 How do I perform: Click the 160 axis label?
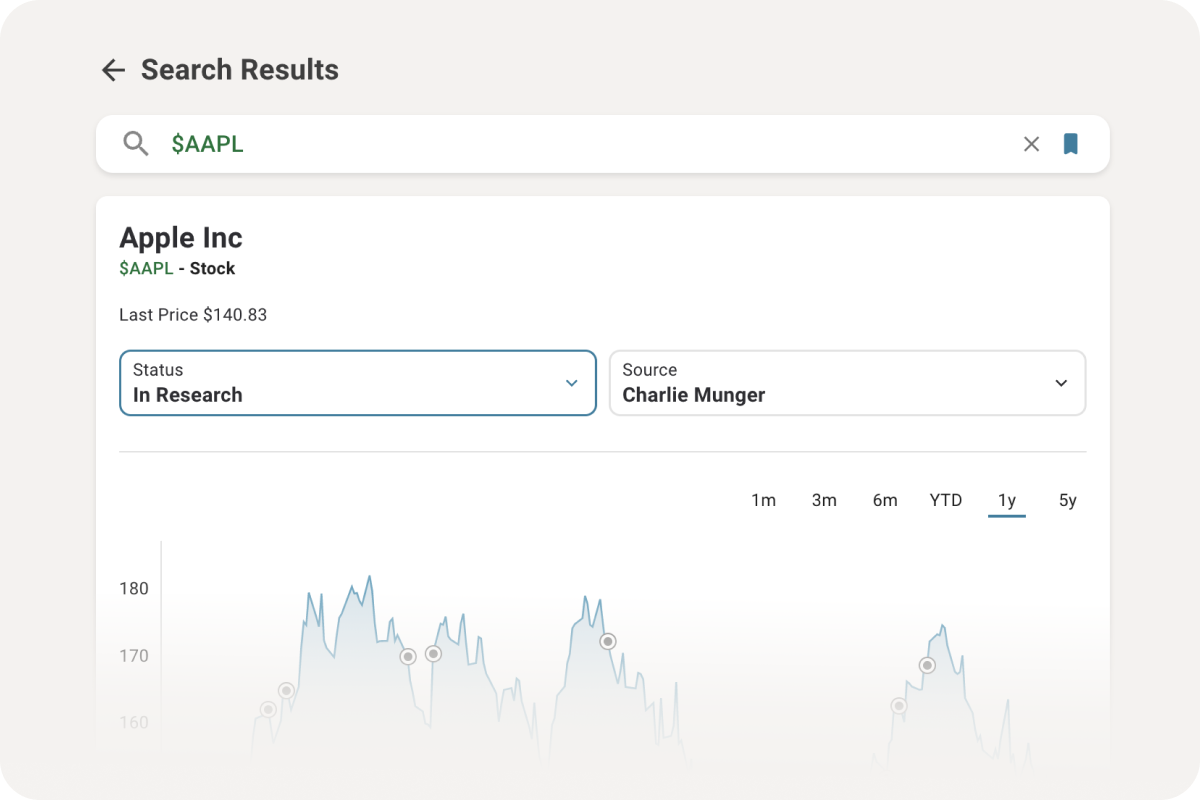click(x=134, y=722)
